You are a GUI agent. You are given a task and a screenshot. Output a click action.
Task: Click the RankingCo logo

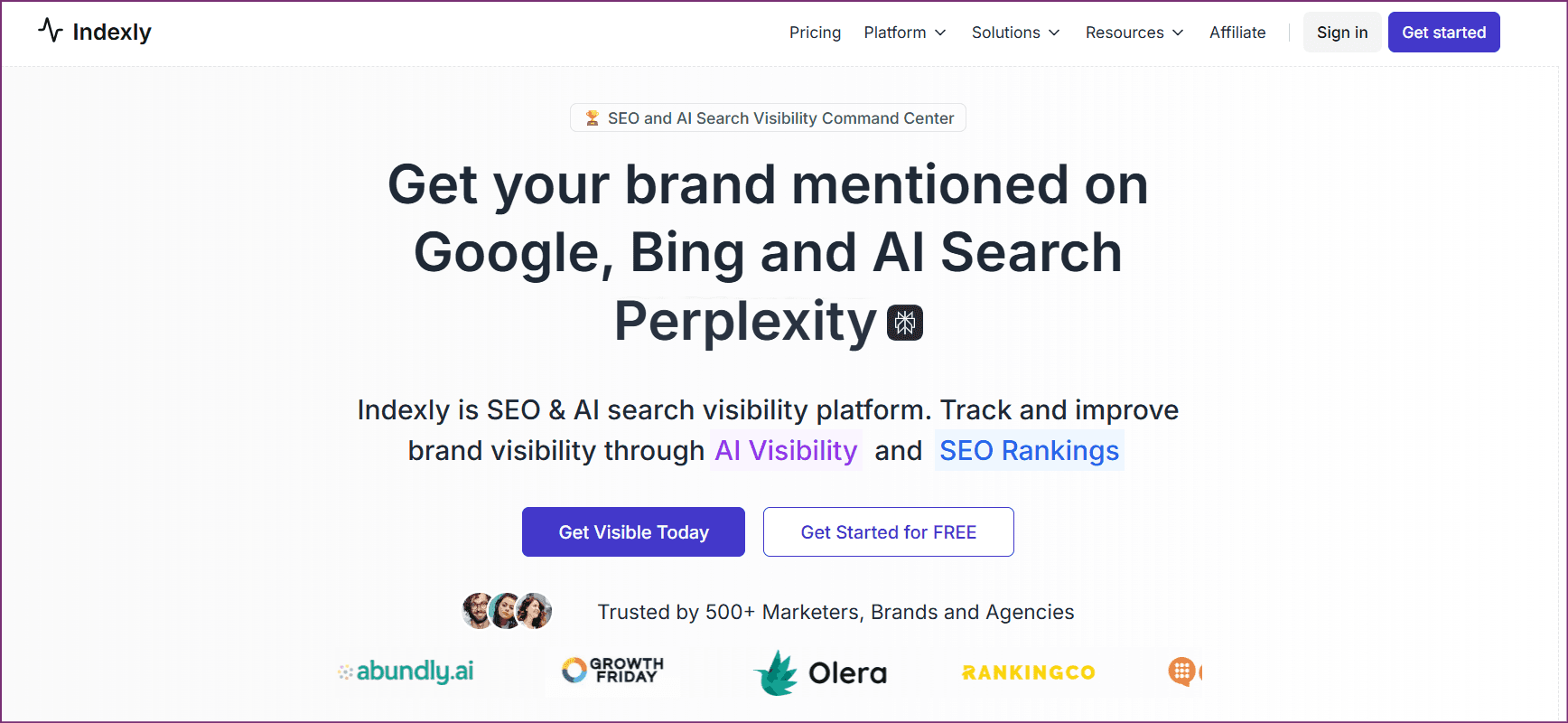1027,672
